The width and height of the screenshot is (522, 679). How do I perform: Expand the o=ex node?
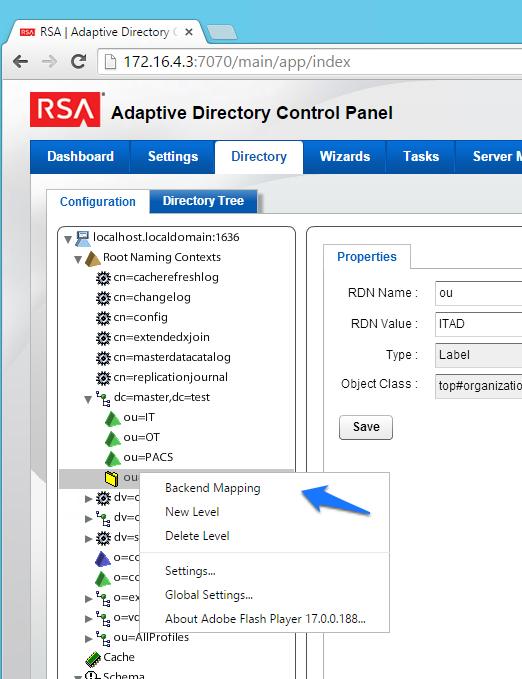coord(88,599)
